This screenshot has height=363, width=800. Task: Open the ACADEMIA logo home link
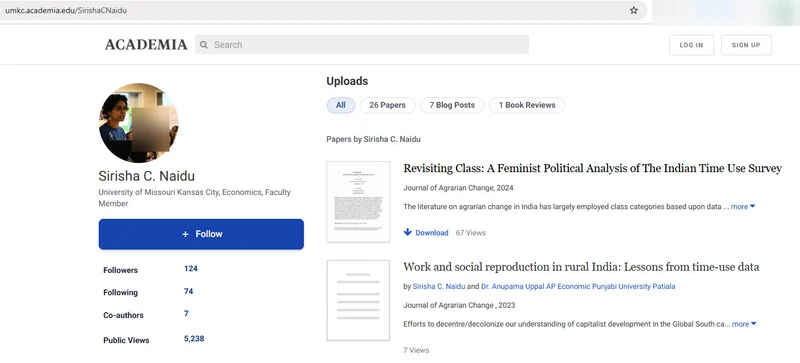146,45
